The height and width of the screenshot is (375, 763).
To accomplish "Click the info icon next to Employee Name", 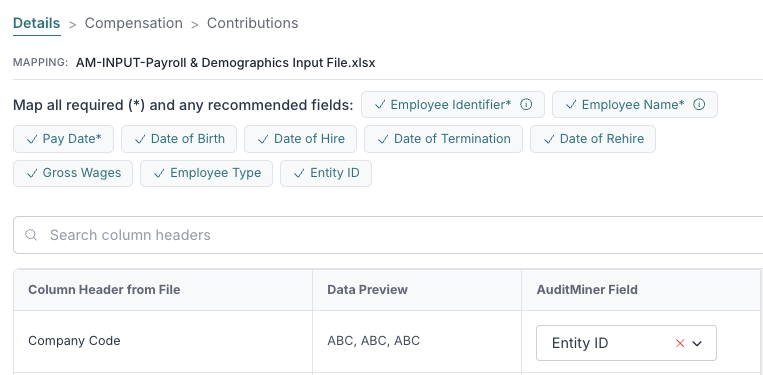I will click(x=699, y=104).
